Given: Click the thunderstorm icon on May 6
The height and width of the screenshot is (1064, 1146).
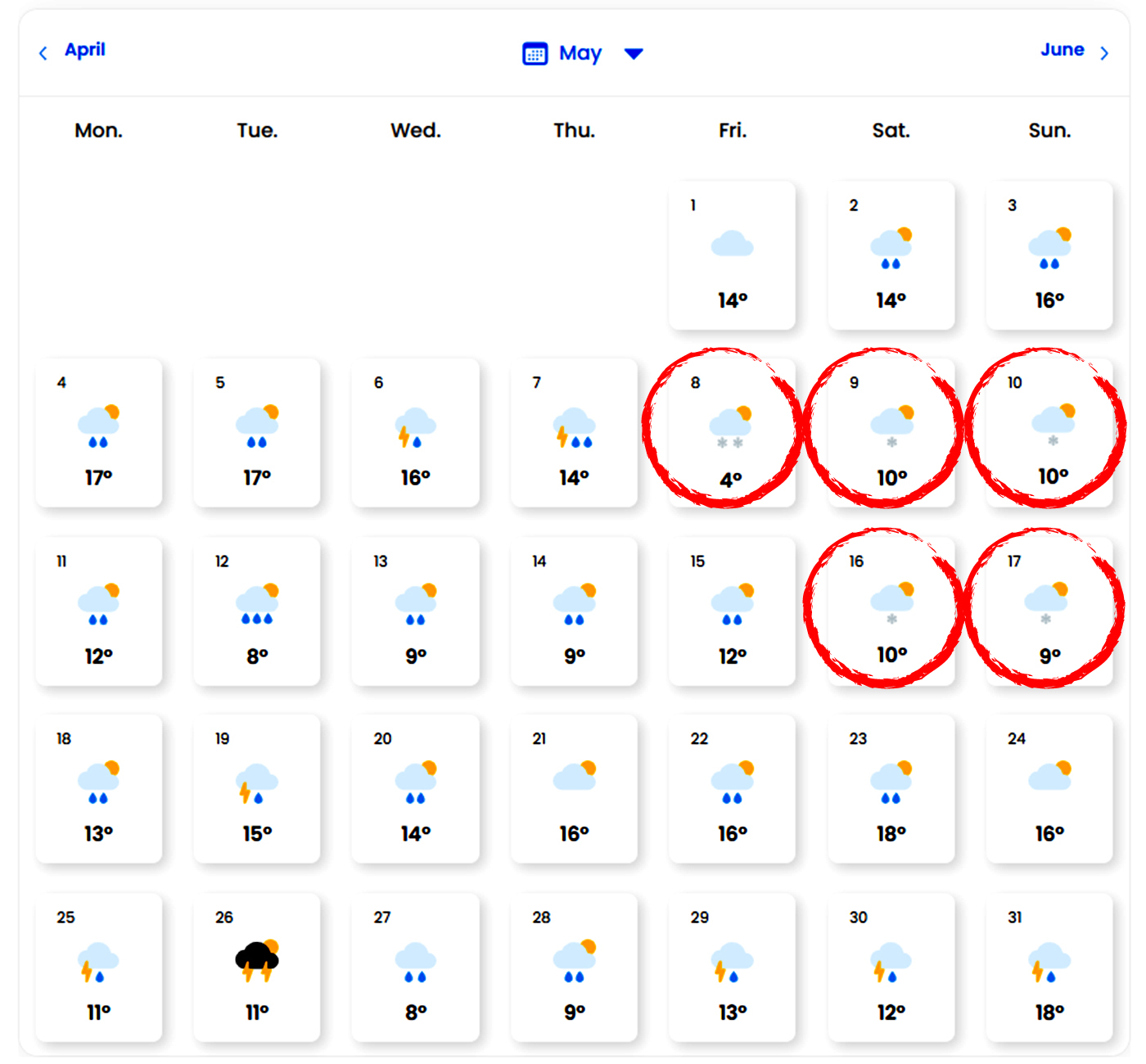Looking at the screenshot, I should (415, 427).
